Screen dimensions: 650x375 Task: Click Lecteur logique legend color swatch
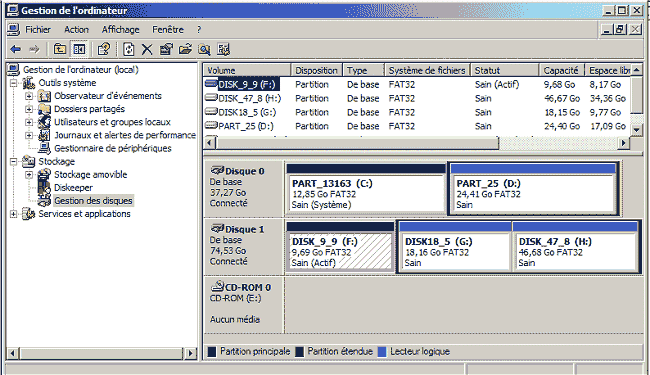coord(382,352)
